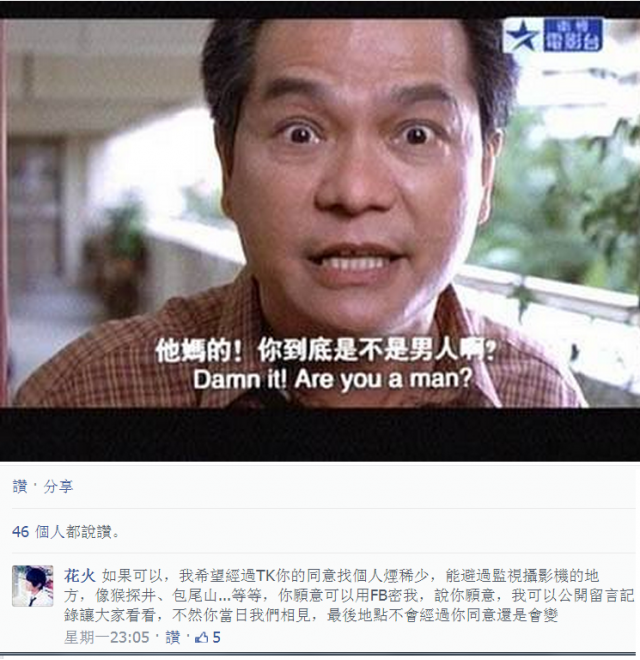
Task: Click the star logo in the photo corner
Action: click(522, 37)
